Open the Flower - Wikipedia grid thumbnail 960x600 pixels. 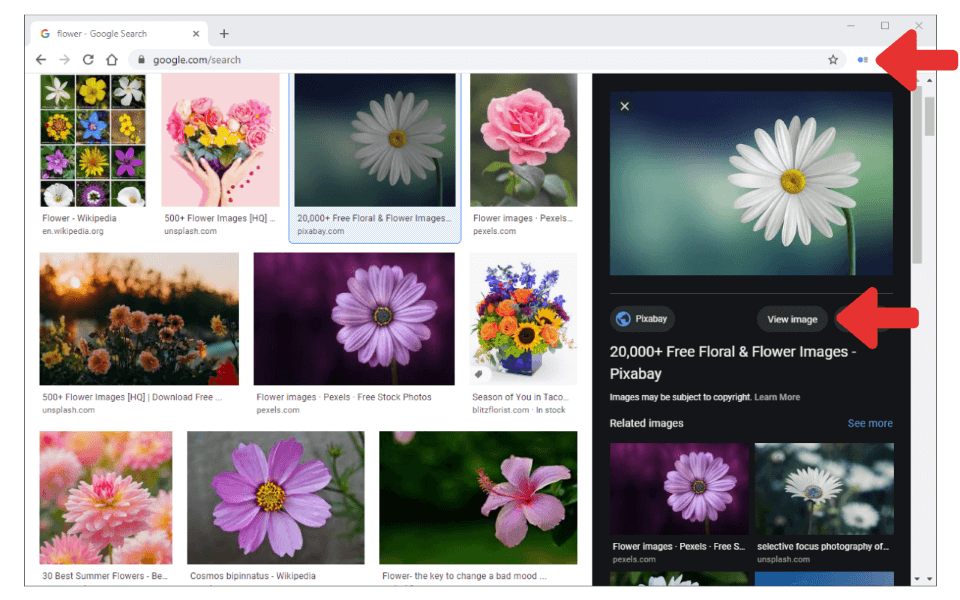point(93,140)
